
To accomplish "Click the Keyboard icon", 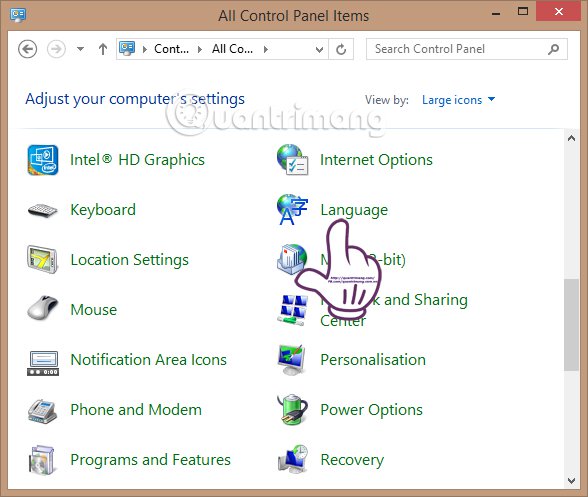I will (42, 210).
